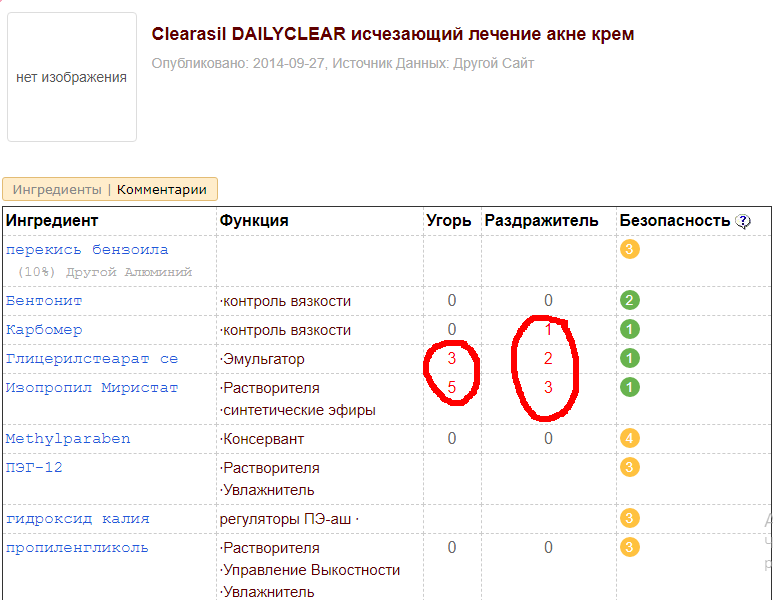Click the Clearasil DAILYCLEAR product title

coord(392,34)
